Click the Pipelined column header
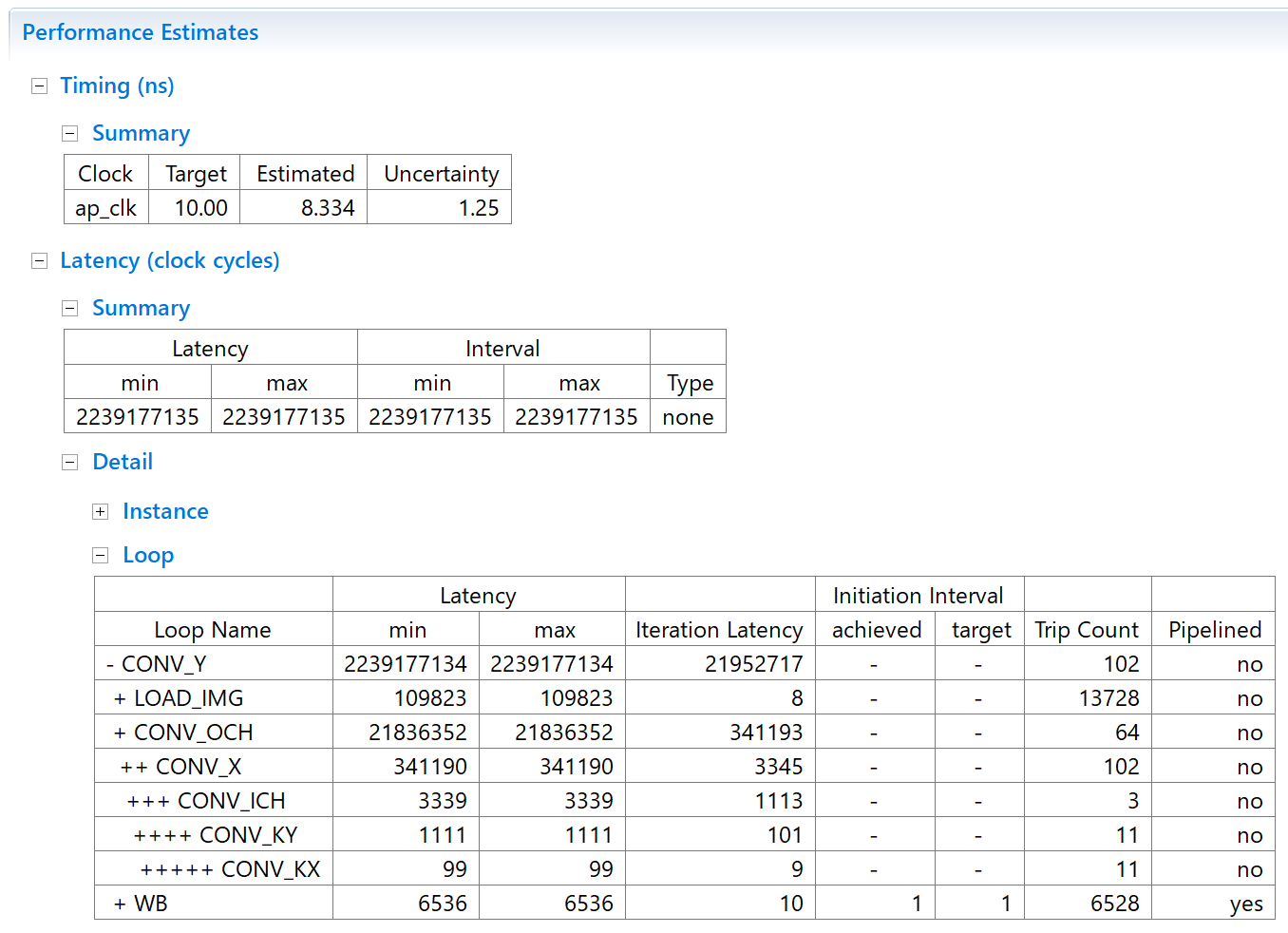The width and height of the screenshot is (1288, 933). tap(1213, 629)
